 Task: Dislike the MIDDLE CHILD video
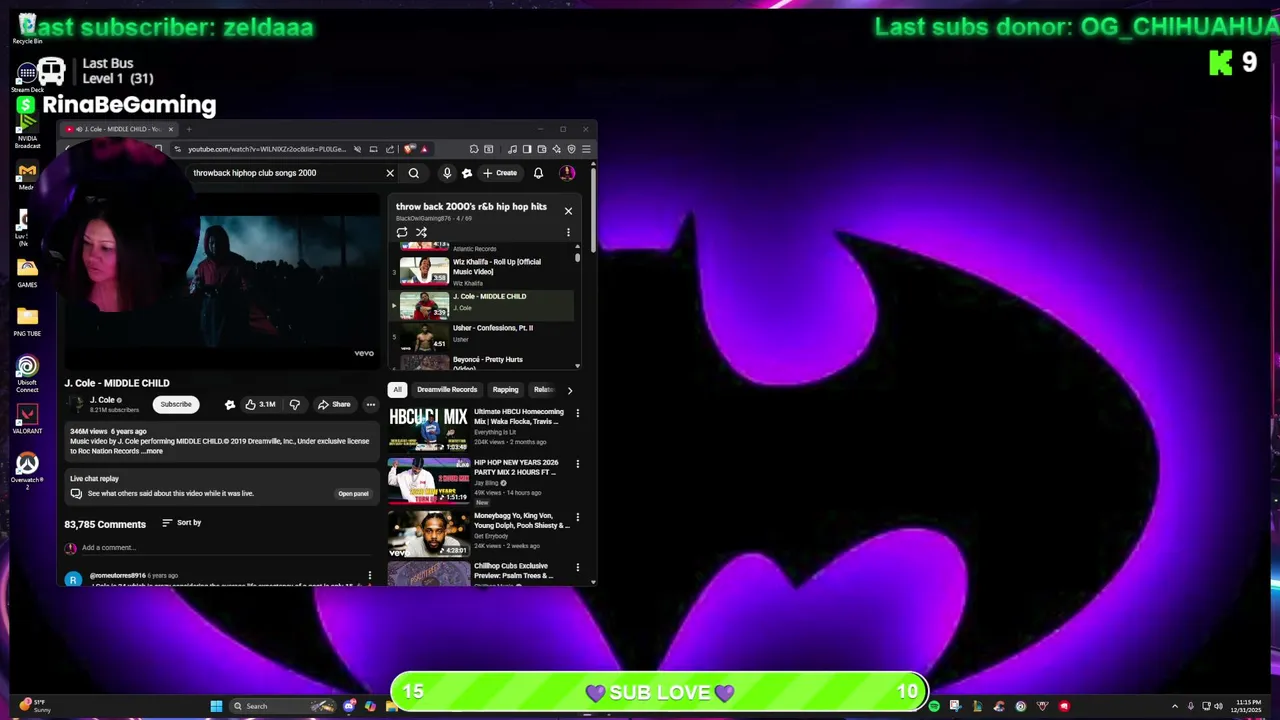pos(294,405)
